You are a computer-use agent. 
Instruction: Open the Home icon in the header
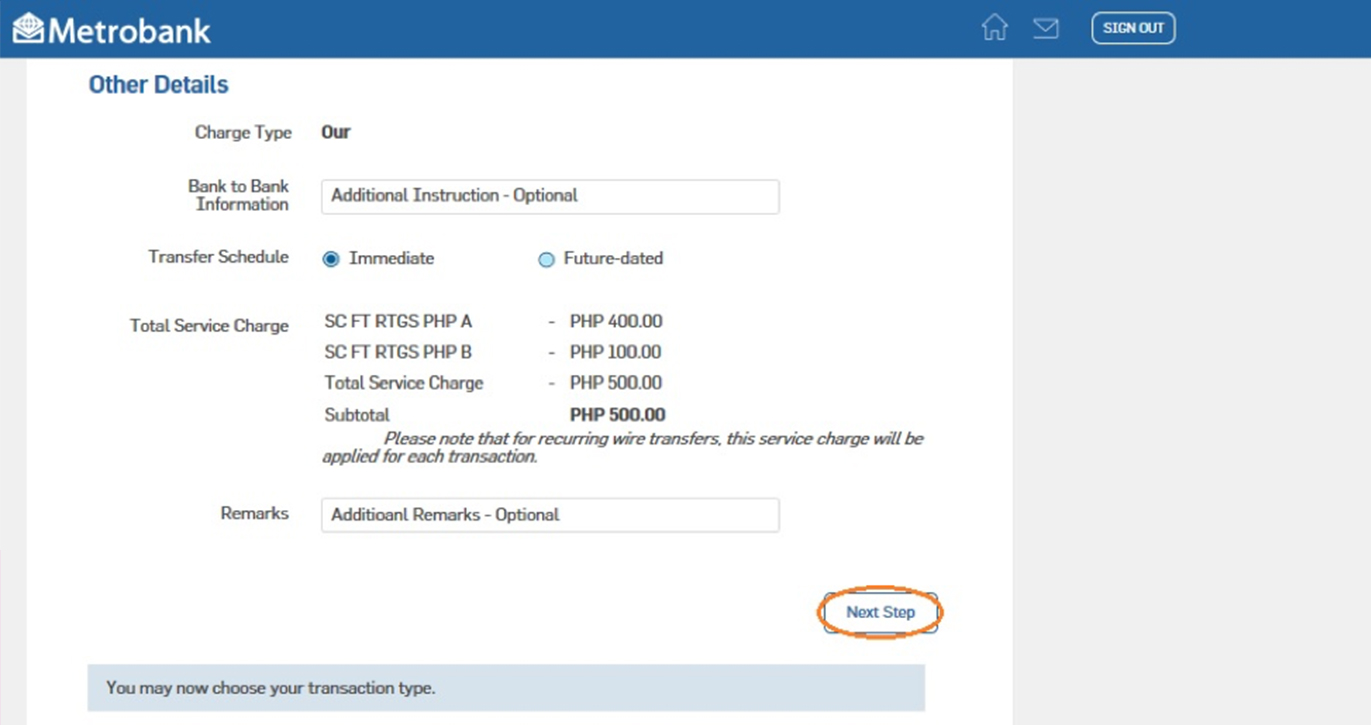coord(996,28)
